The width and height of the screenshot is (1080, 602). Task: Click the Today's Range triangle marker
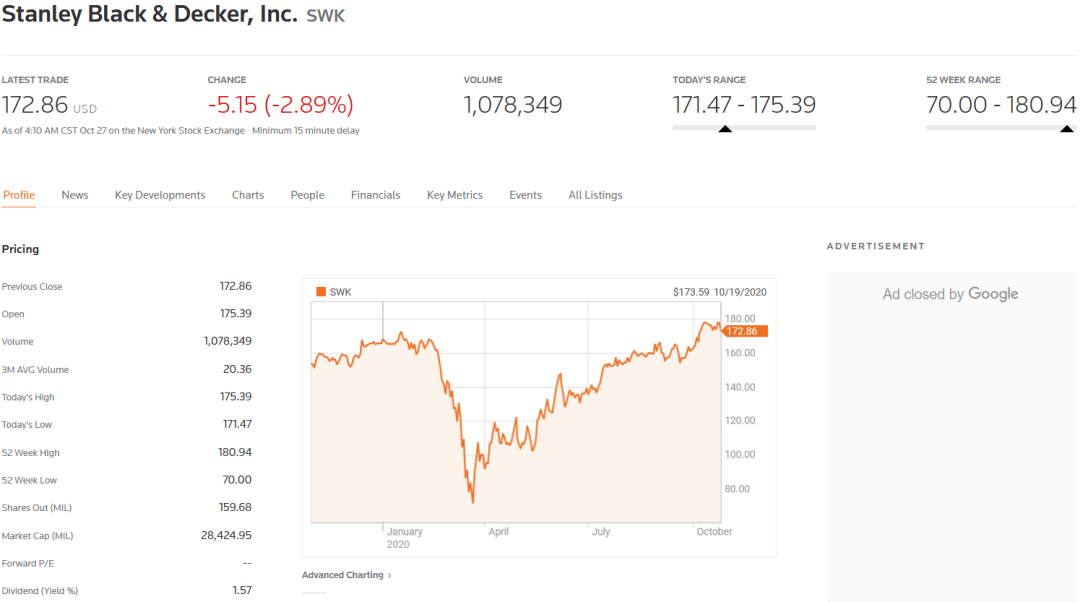[x=725, y=129]
